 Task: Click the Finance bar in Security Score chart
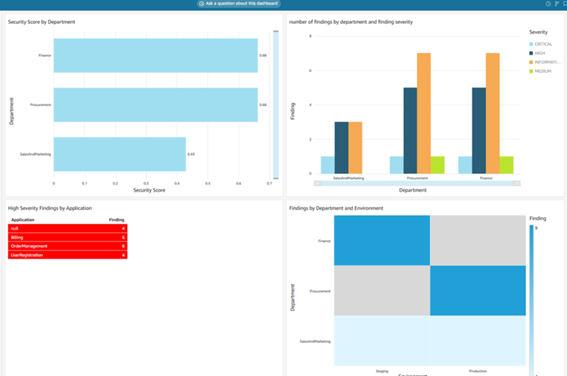click(x=155, y=55)
